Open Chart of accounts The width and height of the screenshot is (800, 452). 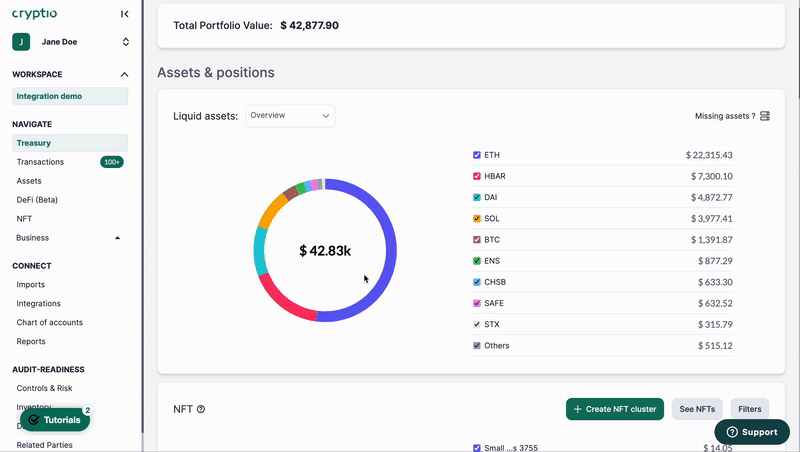(49, 322)
